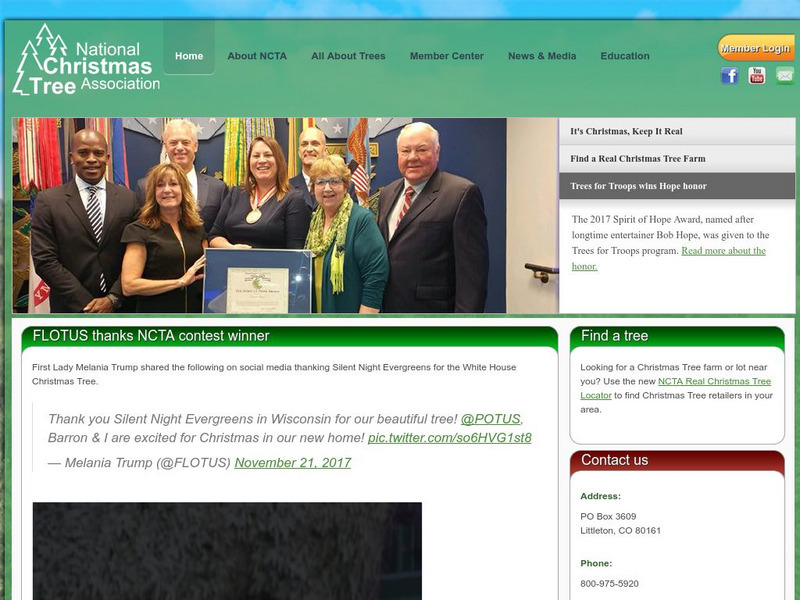Open the All About Trees menu
Image resolution: width=800 pixels, height=600 pixels.
point(348,56)
